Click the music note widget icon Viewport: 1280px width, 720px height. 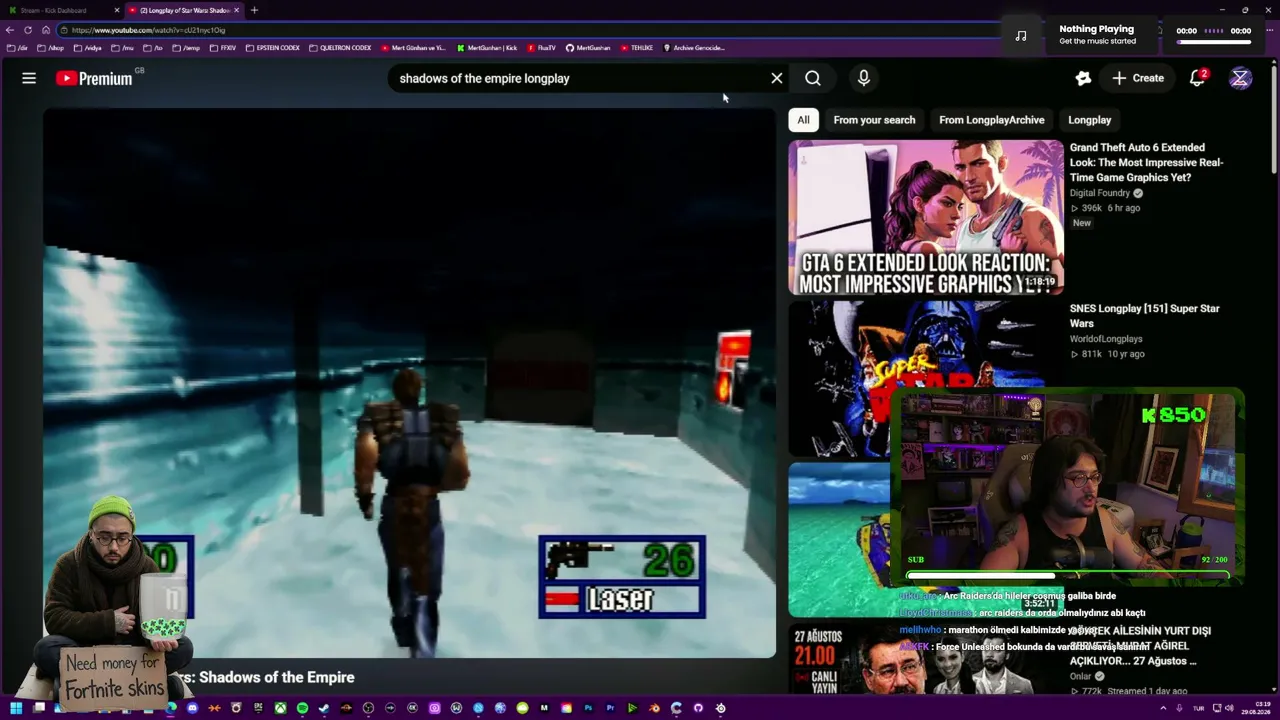pyautogui.click(x=1020, y=35)
